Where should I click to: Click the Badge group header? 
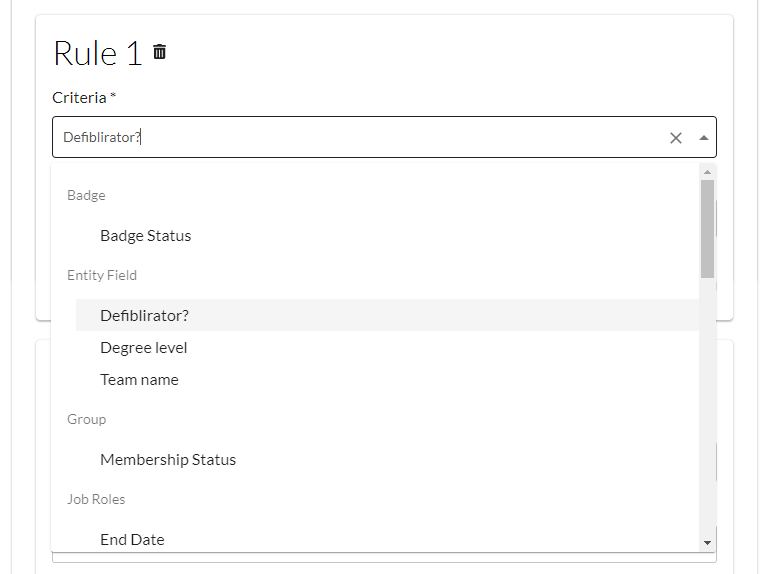click(x=86, y=196)
